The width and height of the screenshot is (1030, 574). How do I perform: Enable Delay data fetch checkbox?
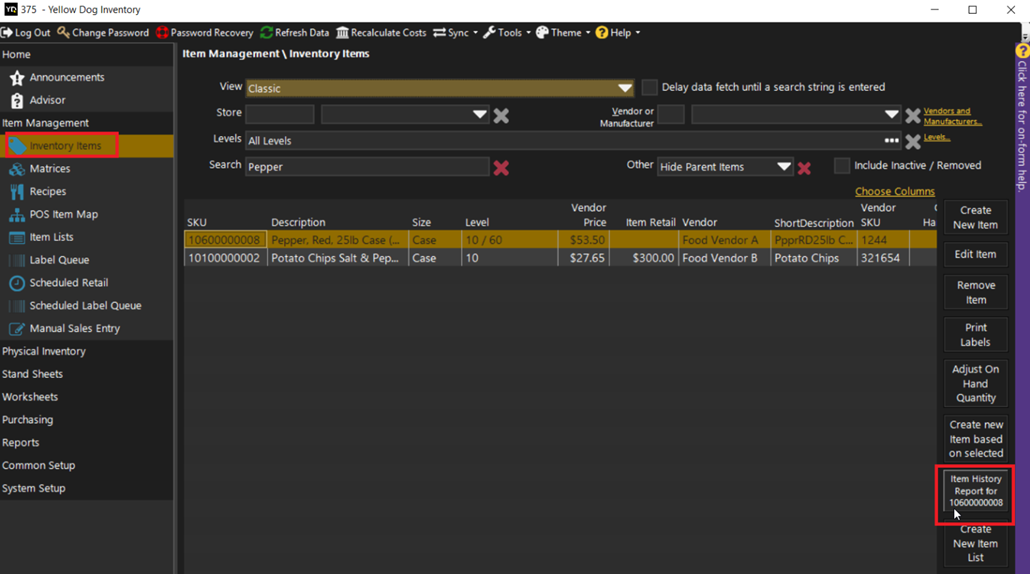coord(649,87)
